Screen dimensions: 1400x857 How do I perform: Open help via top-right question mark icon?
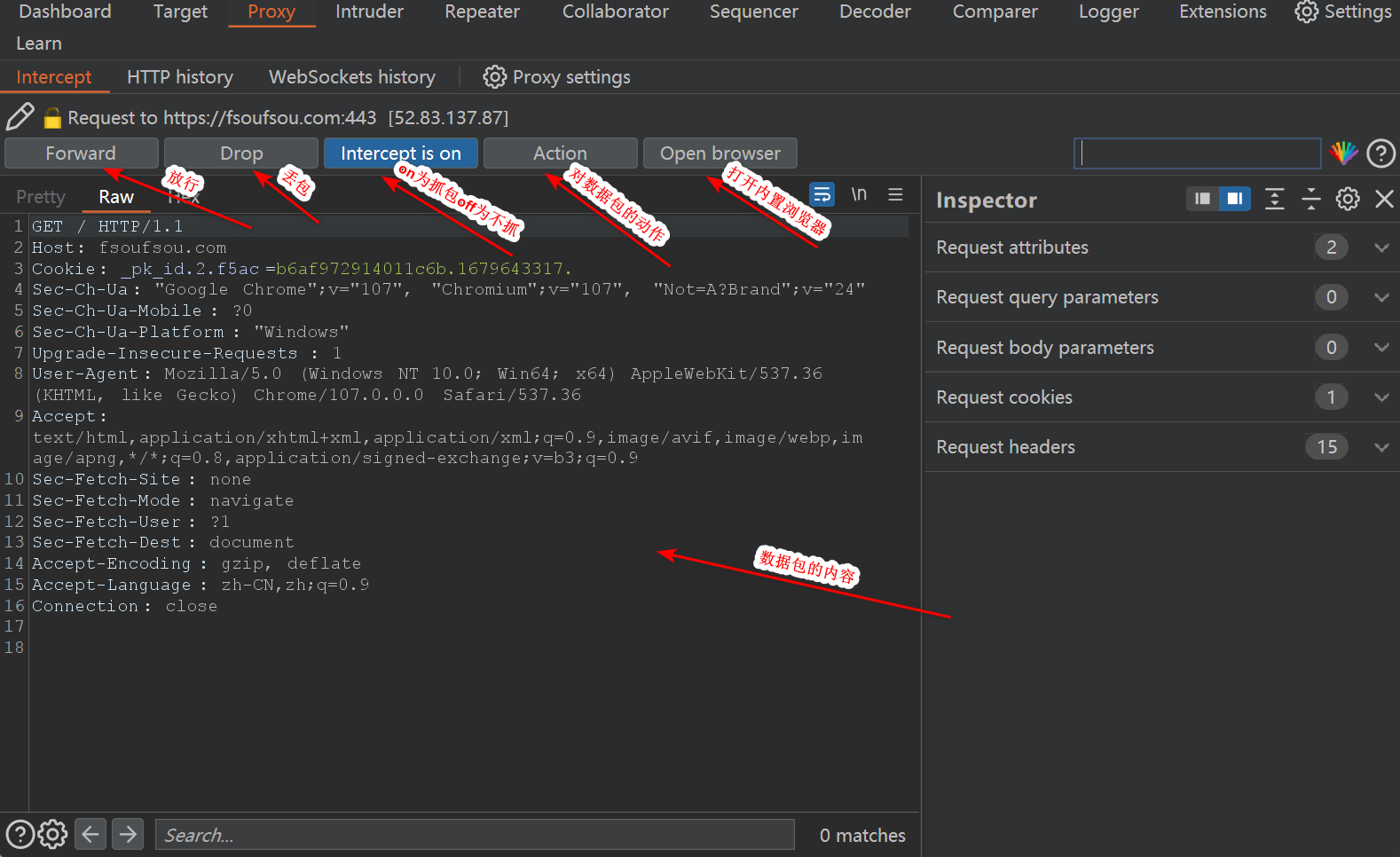(x=1380, y=153)
